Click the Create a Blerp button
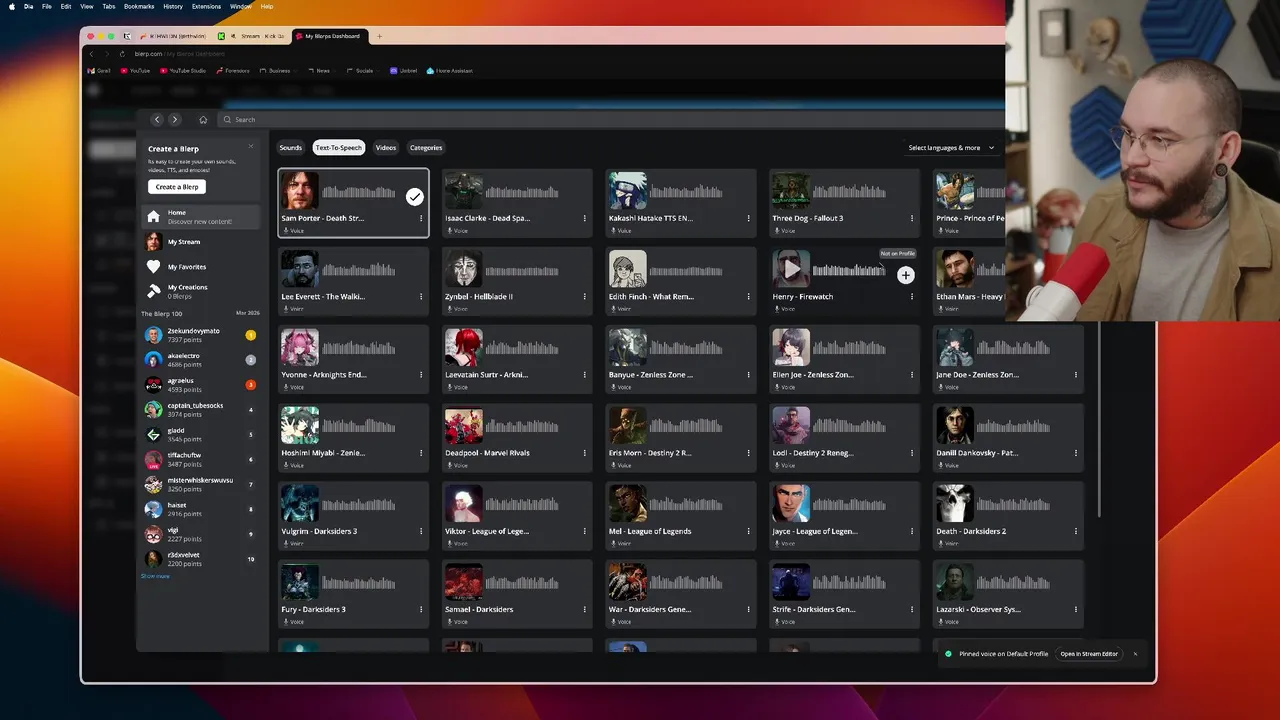This screenshot has width=1280, height=720. pos(177,187)
